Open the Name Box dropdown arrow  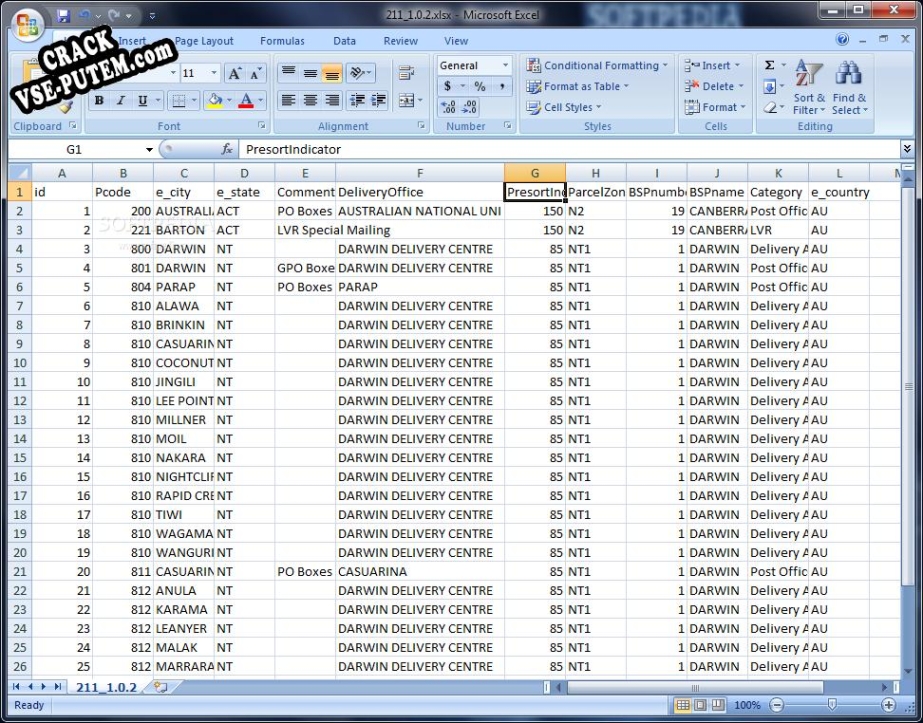[x=150, y=149]
